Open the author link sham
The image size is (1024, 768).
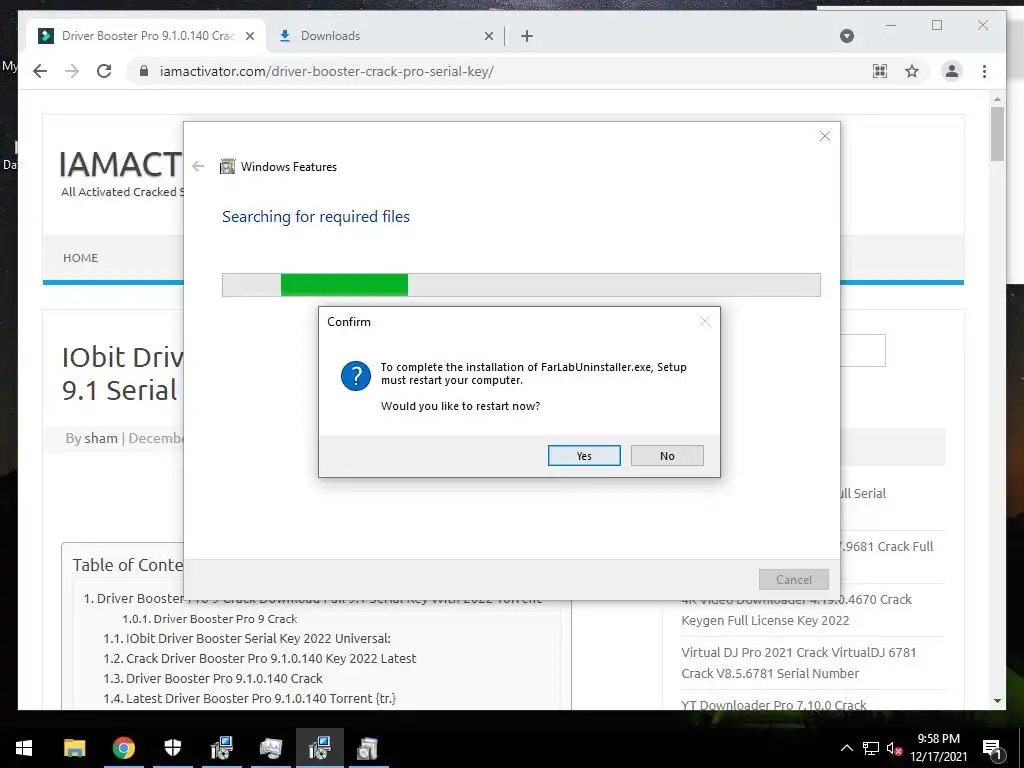[101, 438]
